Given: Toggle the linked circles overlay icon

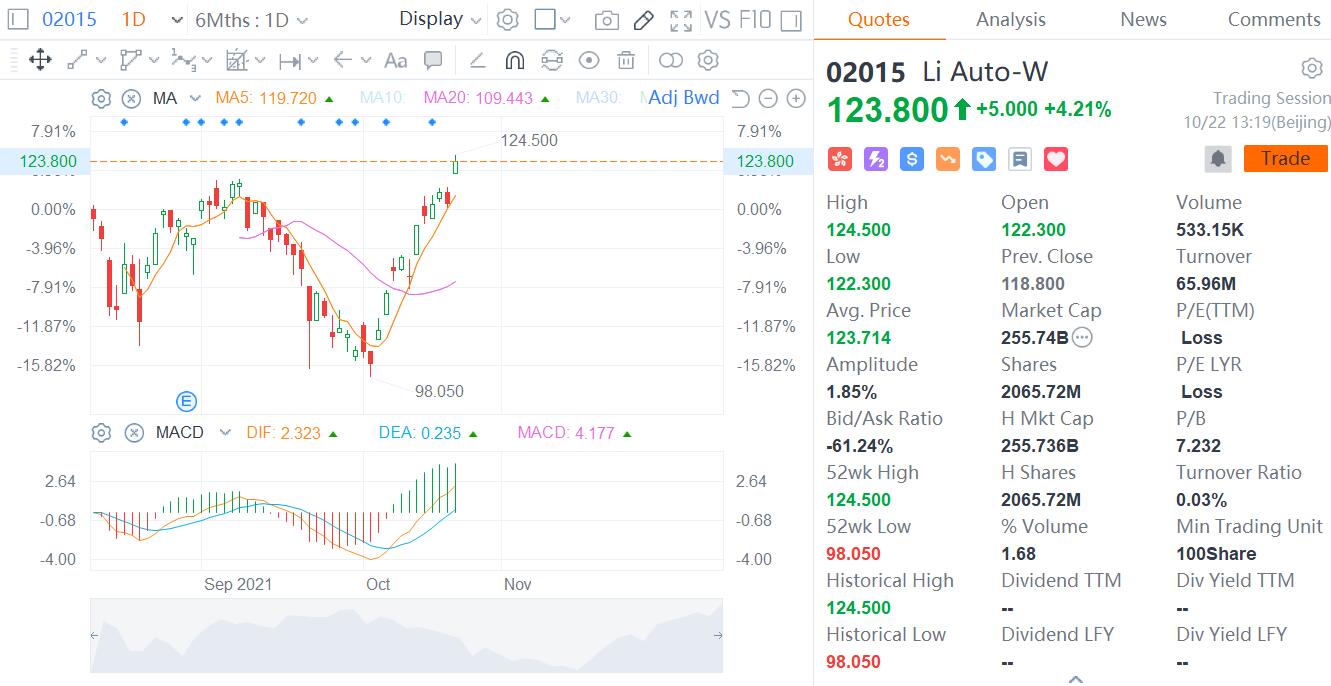Looking at the screenshot, I should pyautogui.click(x=671, y=61).
